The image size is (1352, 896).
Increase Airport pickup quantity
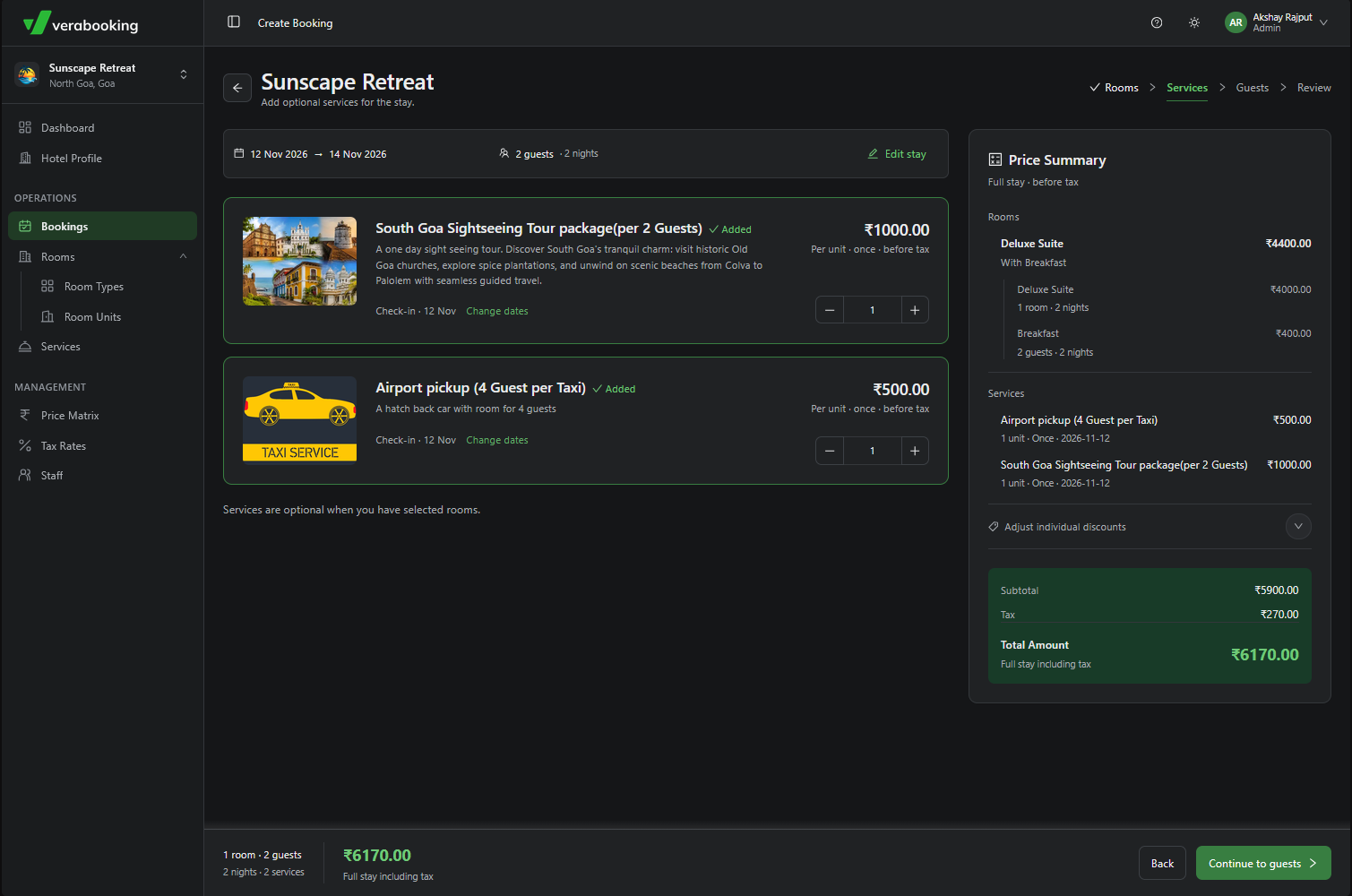[915, 451]
